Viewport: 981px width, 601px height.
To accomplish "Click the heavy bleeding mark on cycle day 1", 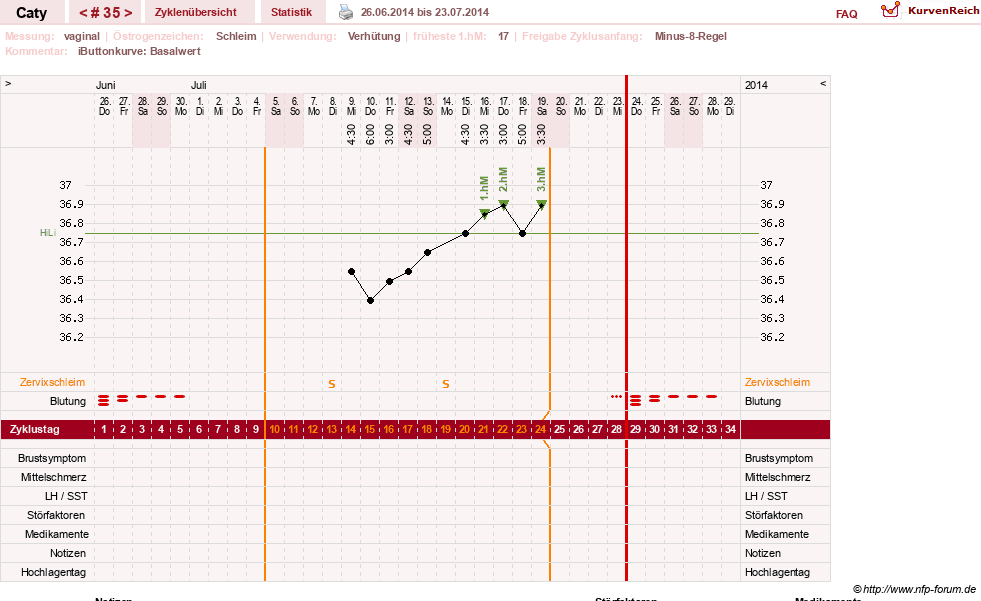I will tap(104, 400).
